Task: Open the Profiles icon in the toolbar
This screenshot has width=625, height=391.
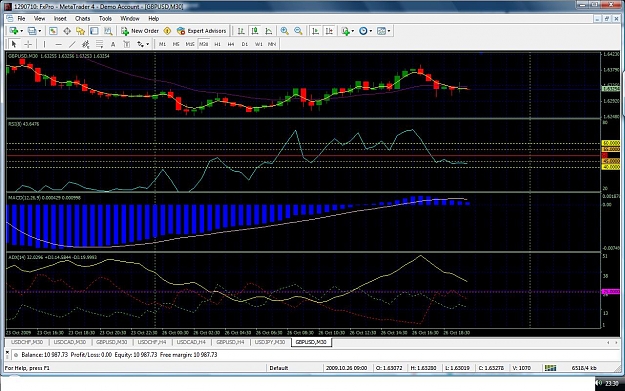Action: 32,31
